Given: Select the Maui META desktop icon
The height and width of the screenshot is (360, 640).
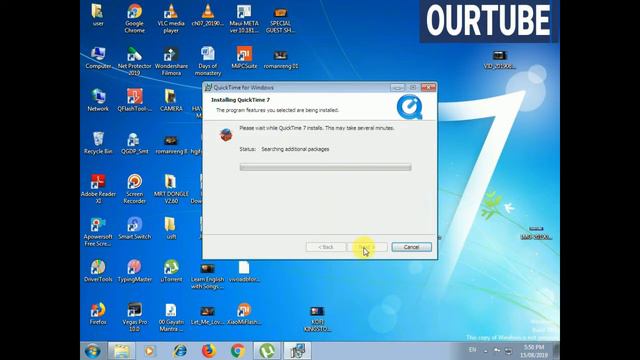Looking at the screenshot, I should point(244,18).
